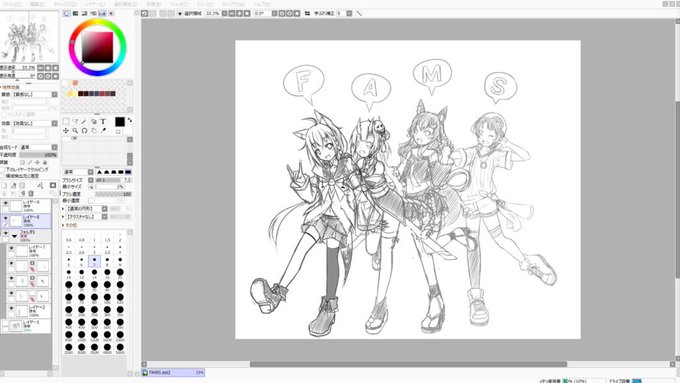Hide レイヤー2 using its eye icon
Screen dimensions: 680x383
(x=11, y=308)
